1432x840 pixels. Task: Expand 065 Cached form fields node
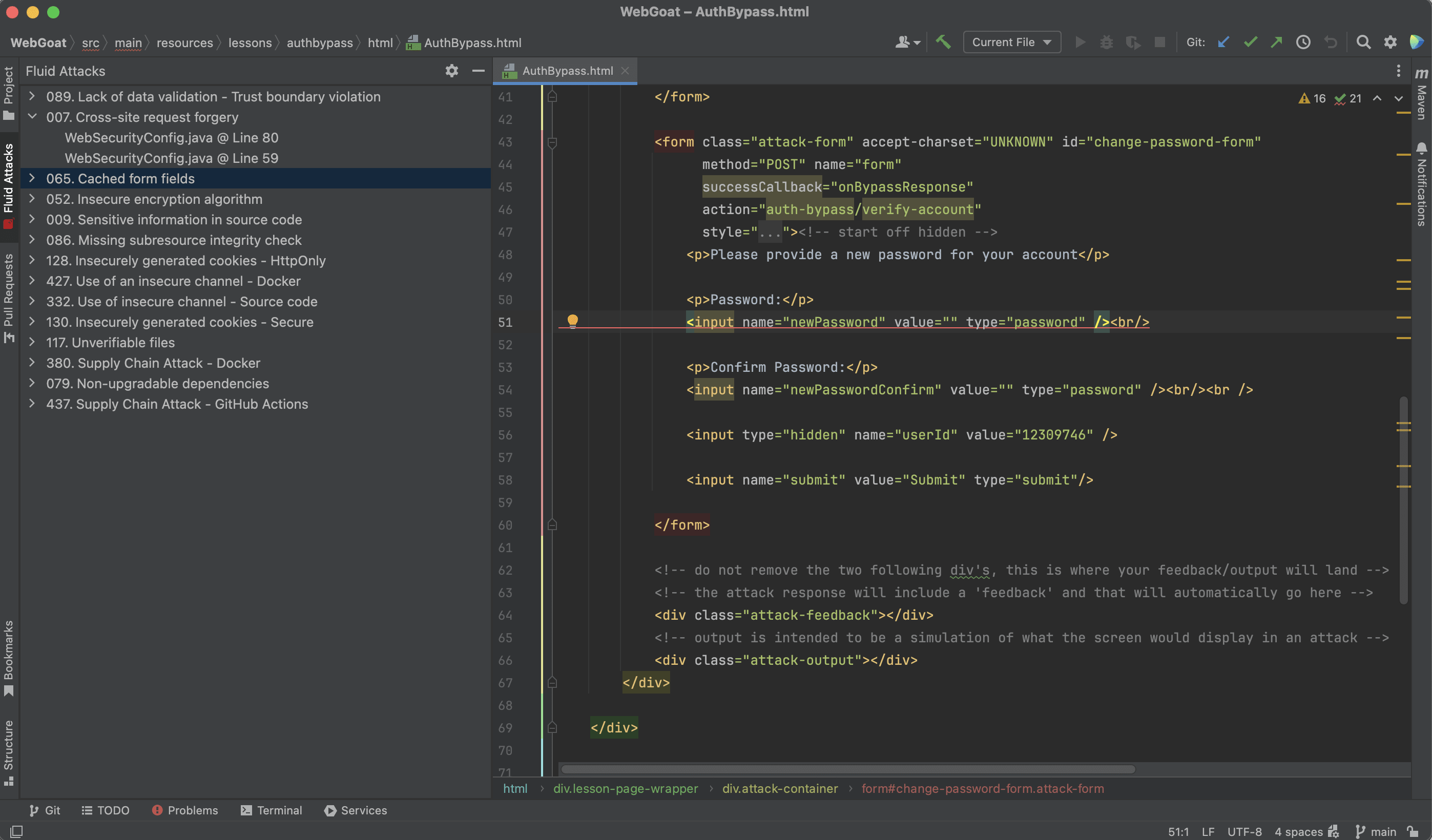click(x=32, y=178)
